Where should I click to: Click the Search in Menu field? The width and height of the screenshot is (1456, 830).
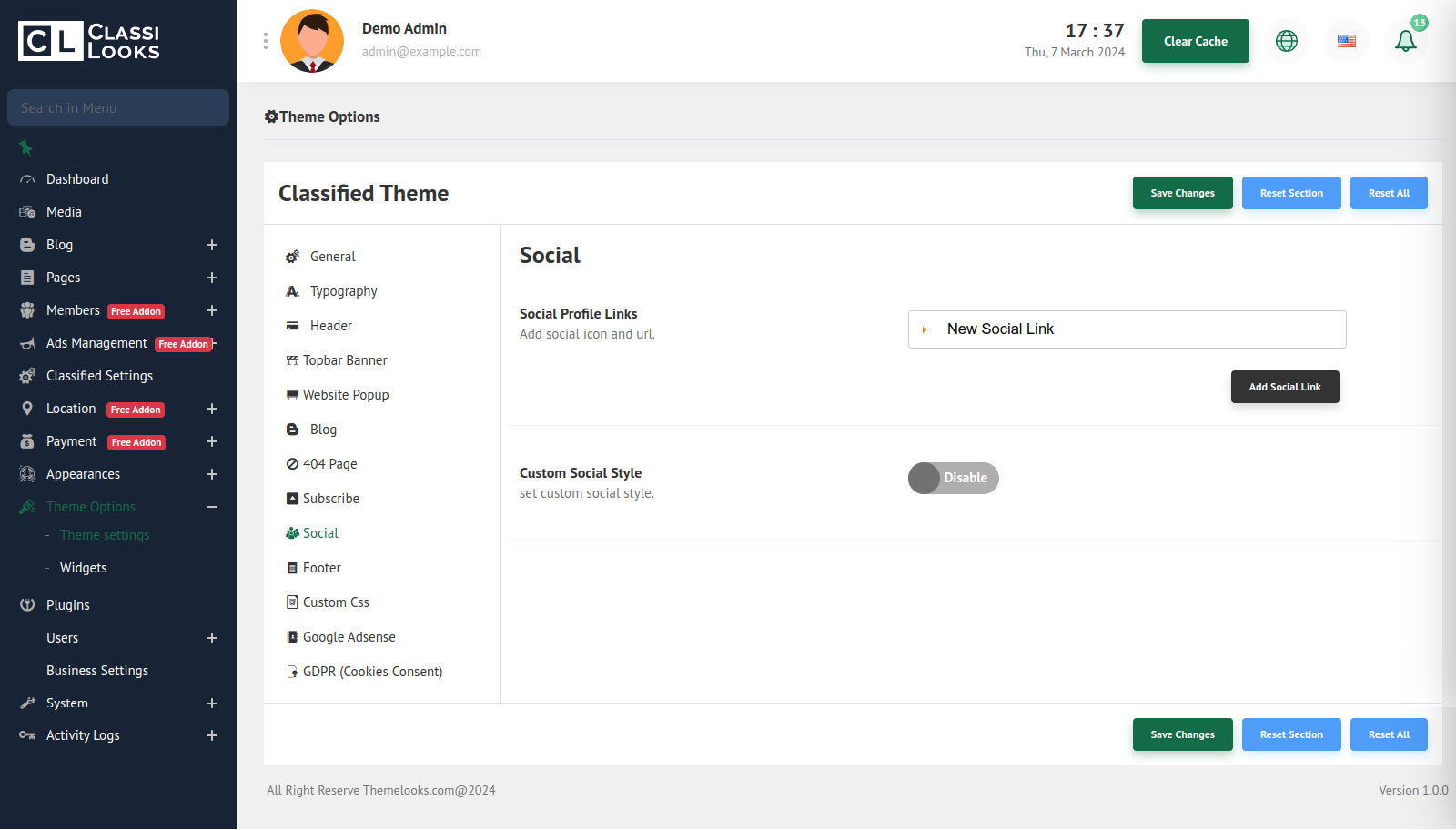[x=118, y=107]
